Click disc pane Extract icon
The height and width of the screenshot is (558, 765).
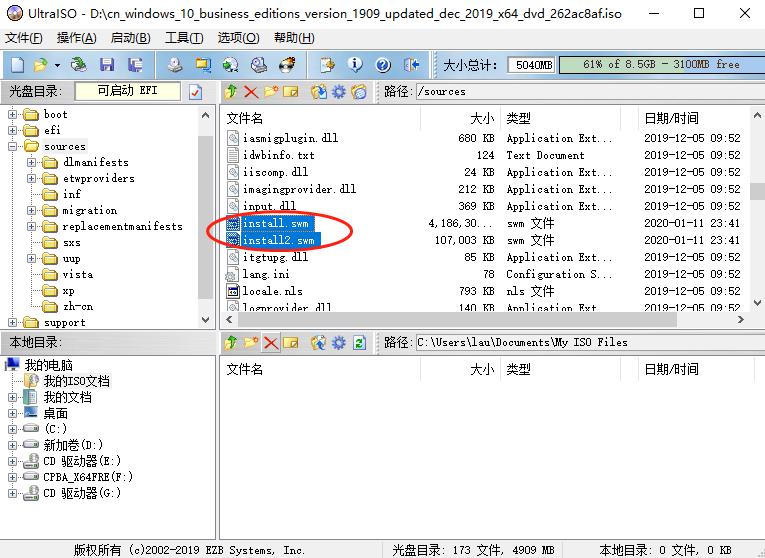[319, 91]
